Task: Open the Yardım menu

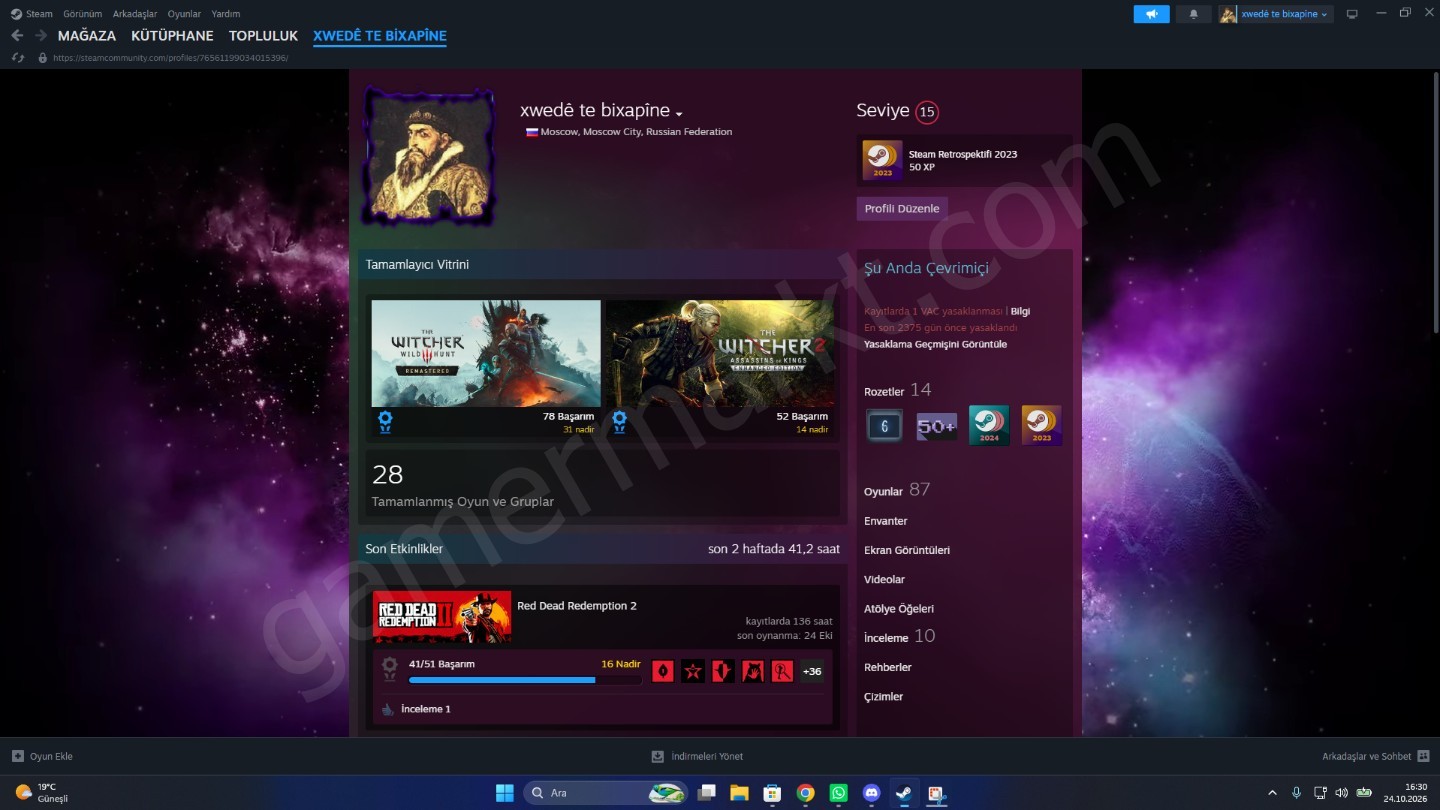Action: (x=226, y=14)
